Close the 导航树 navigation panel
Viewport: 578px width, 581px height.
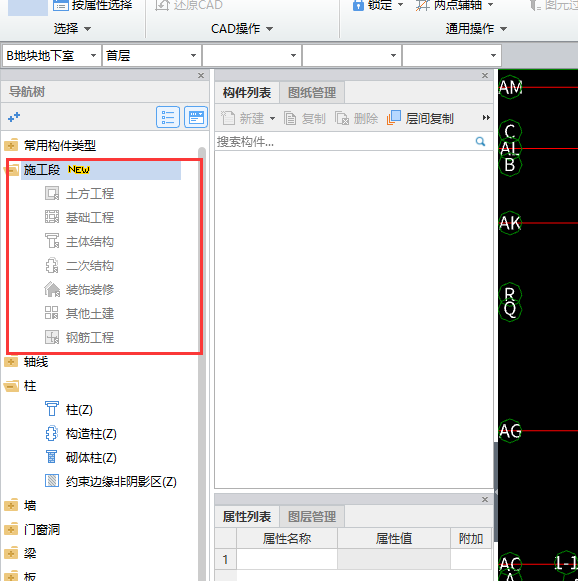[x=201, y=76]
